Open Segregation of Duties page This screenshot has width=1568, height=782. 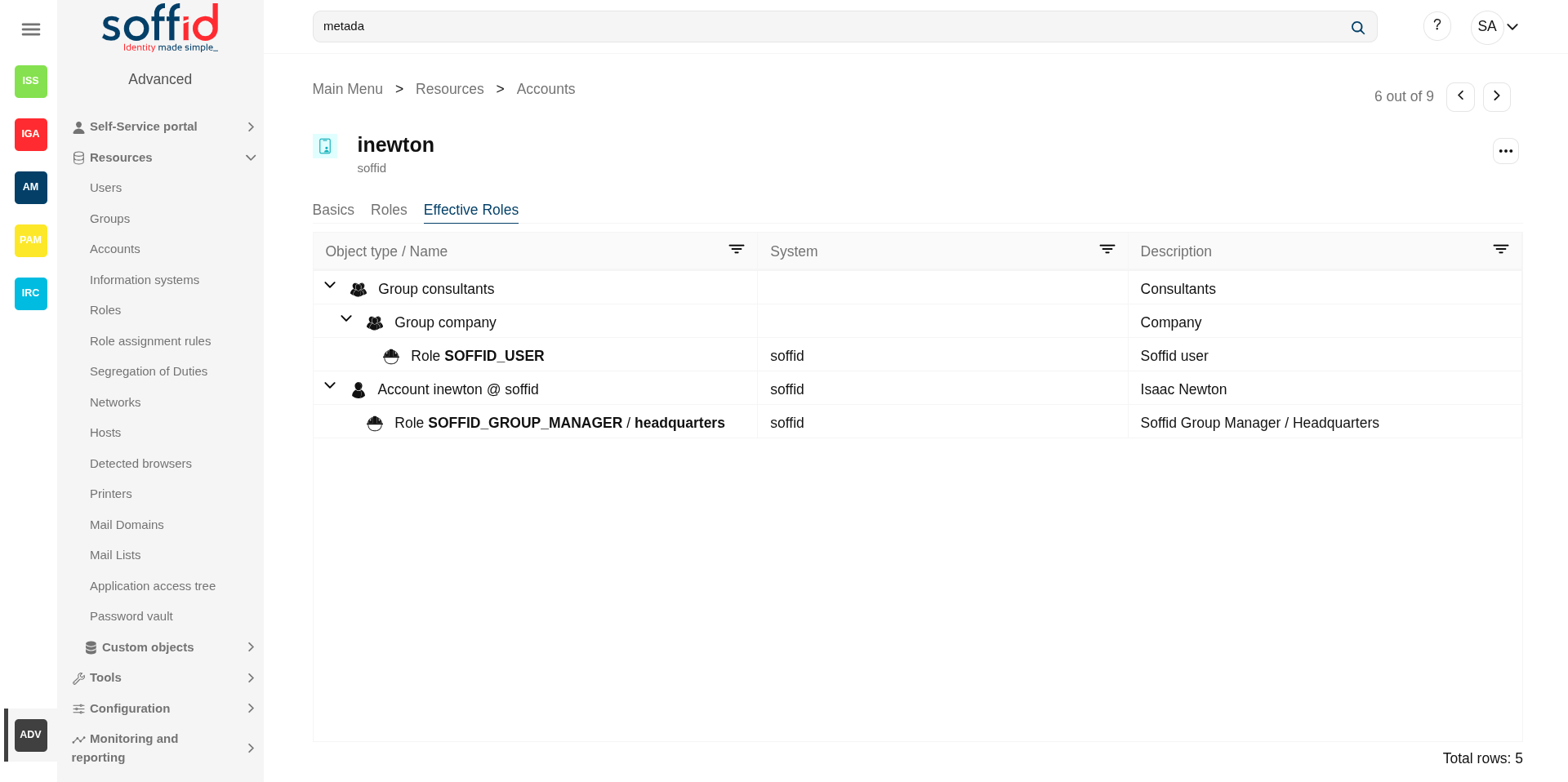tap(149, 371)
